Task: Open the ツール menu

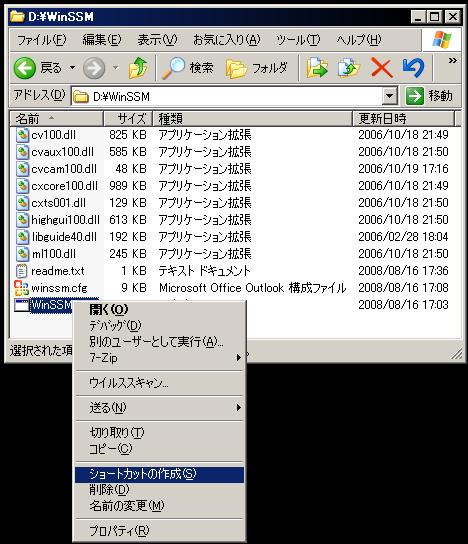Action: click(298, 40)
